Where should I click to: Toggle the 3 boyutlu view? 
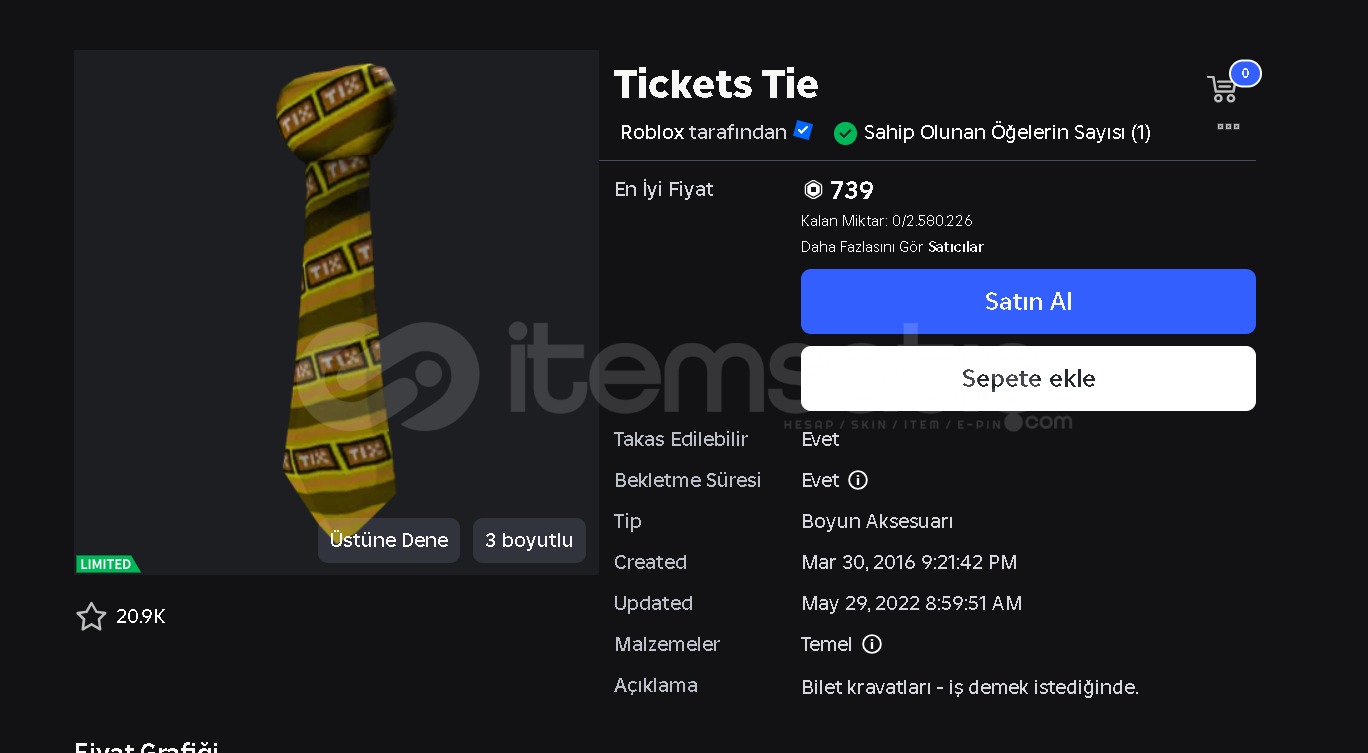pos(529,540)
